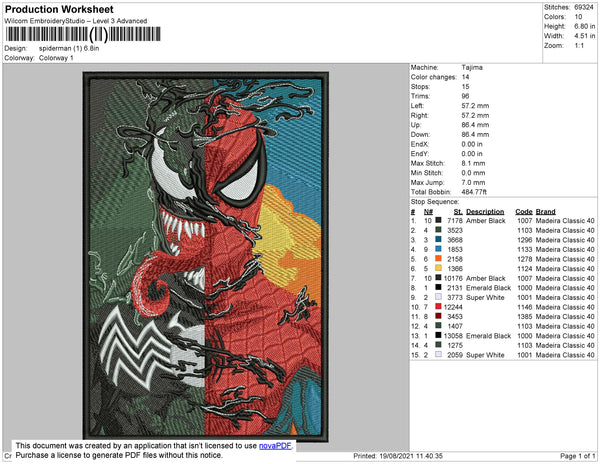Pick the red swatch for stop 10
The image size is (600, 464).
[x=438, y=306]
